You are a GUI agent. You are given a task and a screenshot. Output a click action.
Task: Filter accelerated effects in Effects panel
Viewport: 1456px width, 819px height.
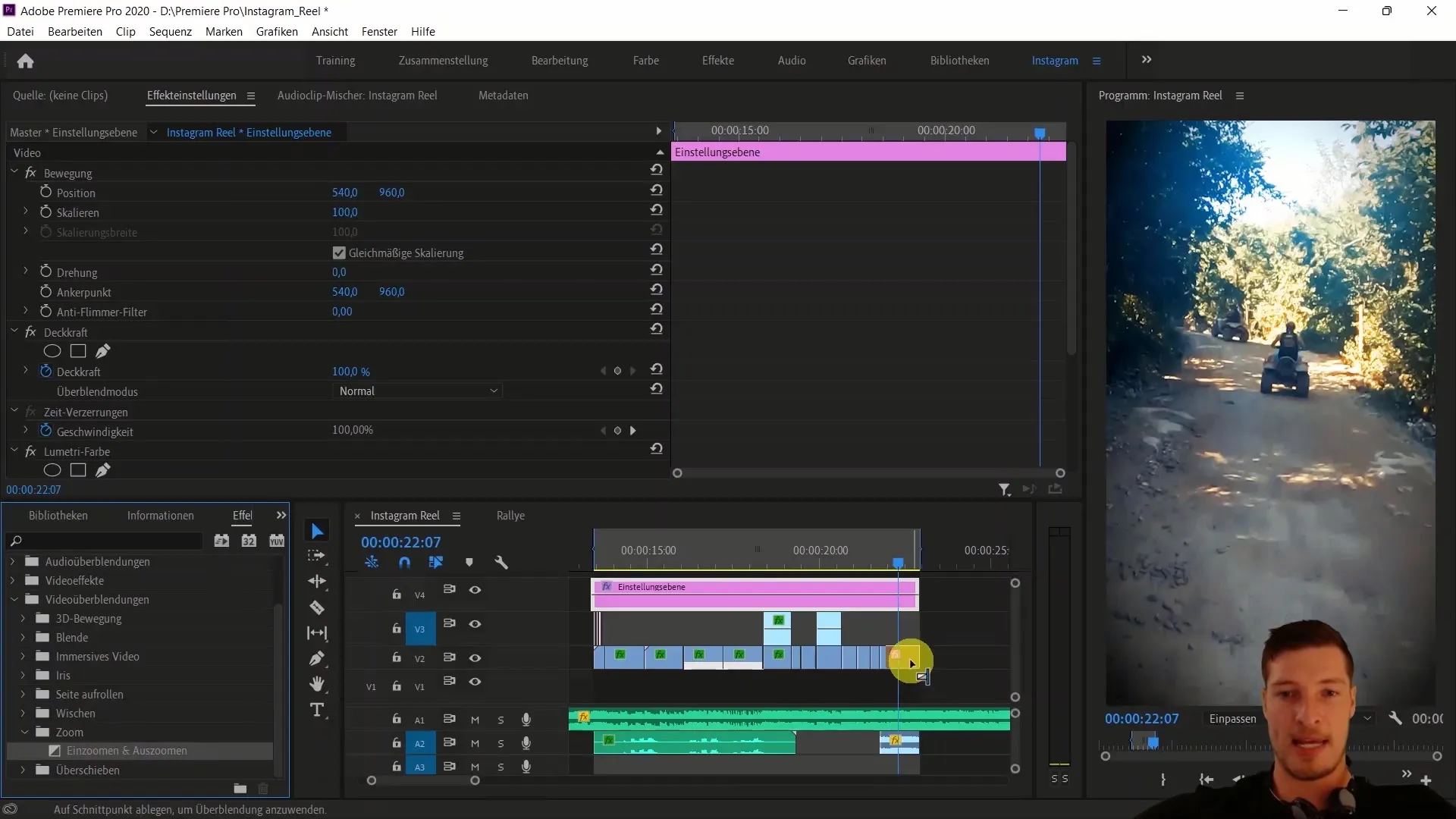pyautogui.click(x=221, y=541)
